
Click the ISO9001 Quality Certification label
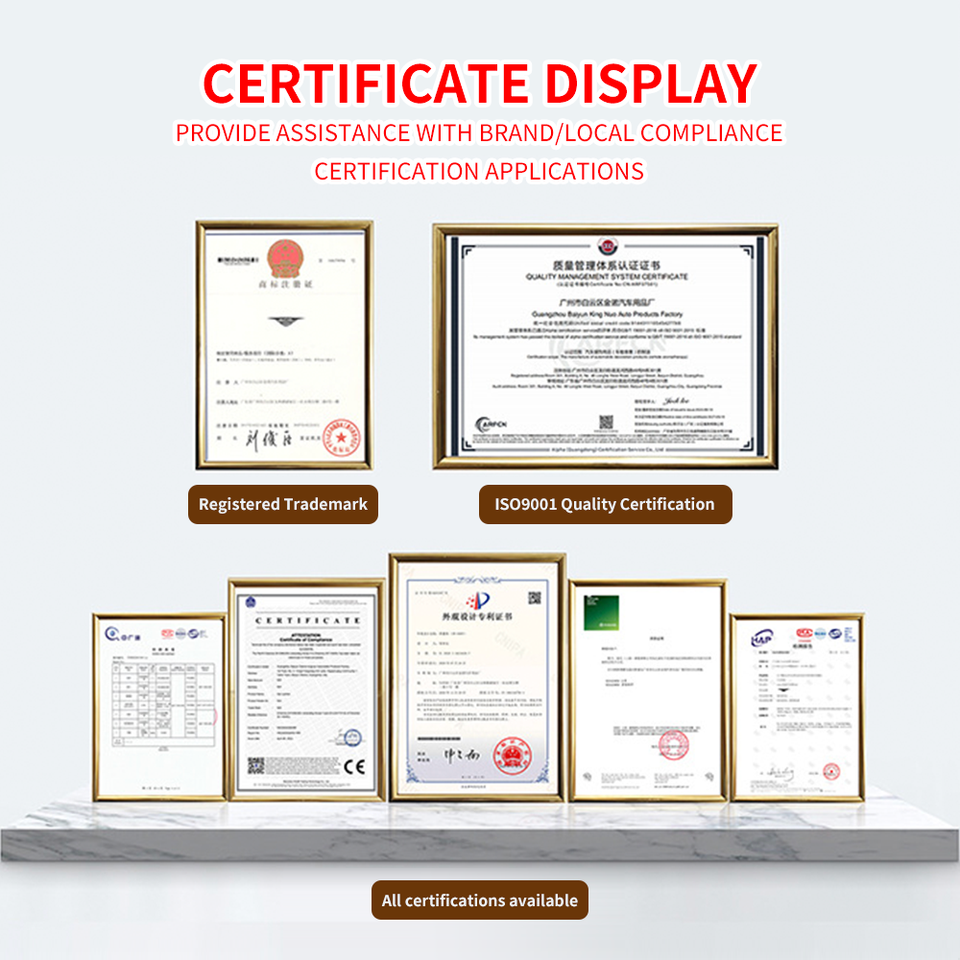pos(605,504)
